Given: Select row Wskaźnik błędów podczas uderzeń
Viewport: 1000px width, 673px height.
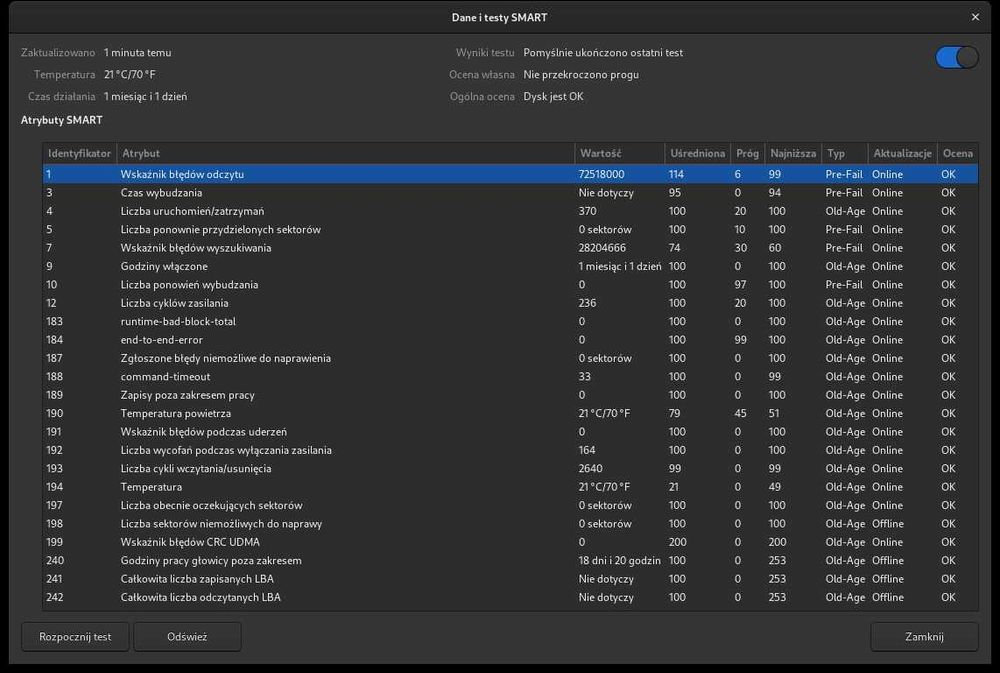Looking at the screenshot, I should coord(510,432).
